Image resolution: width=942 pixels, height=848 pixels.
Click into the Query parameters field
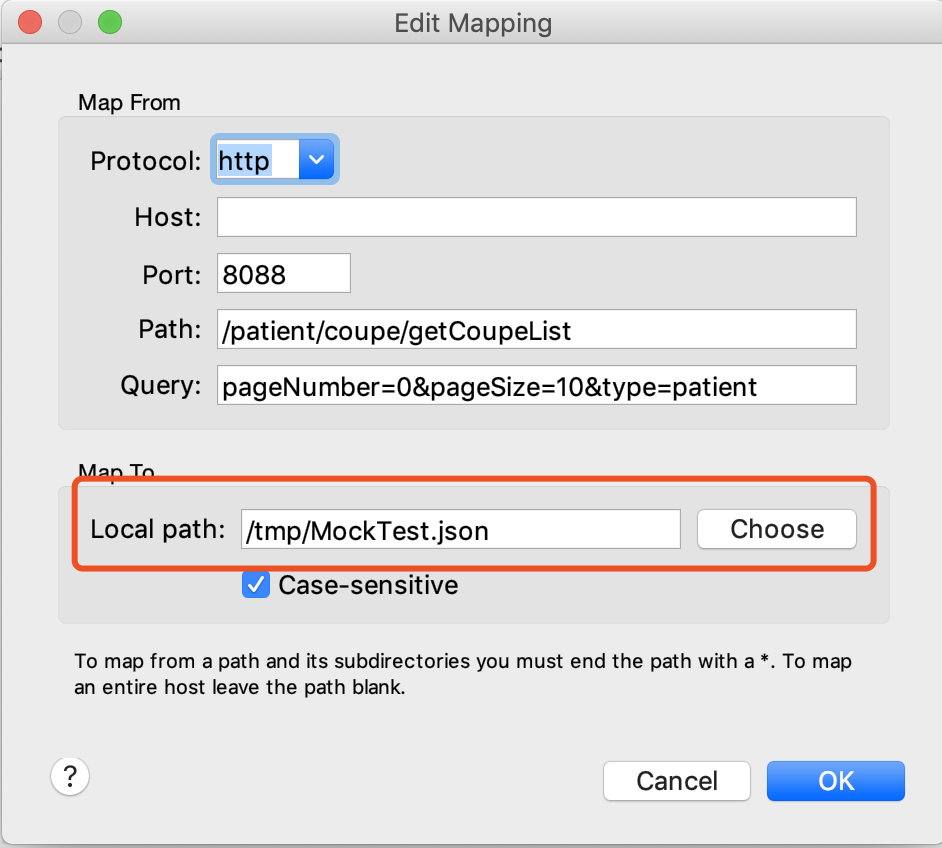[x=536, y=386]
